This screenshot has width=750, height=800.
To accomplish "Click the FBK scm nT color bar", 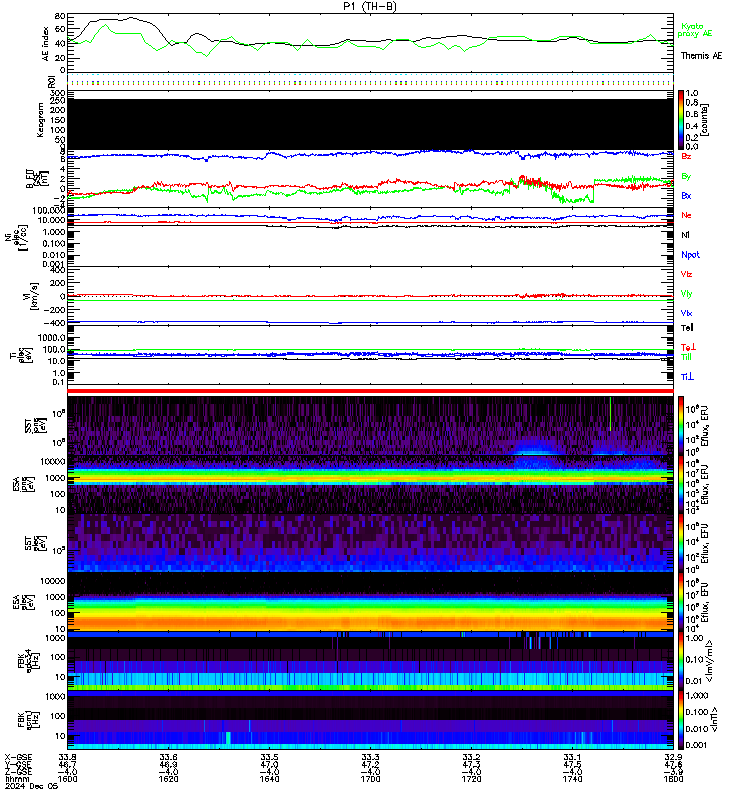I will click(x=681, y=719).
